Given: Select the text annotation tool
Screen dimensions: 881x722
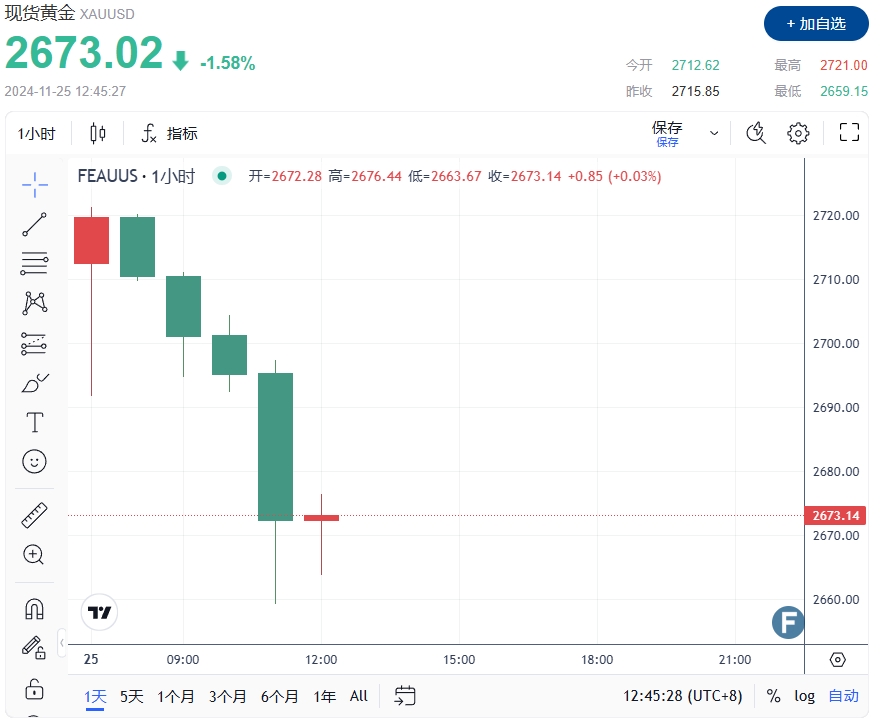Looking at the screenshot, I should [35, 422].
